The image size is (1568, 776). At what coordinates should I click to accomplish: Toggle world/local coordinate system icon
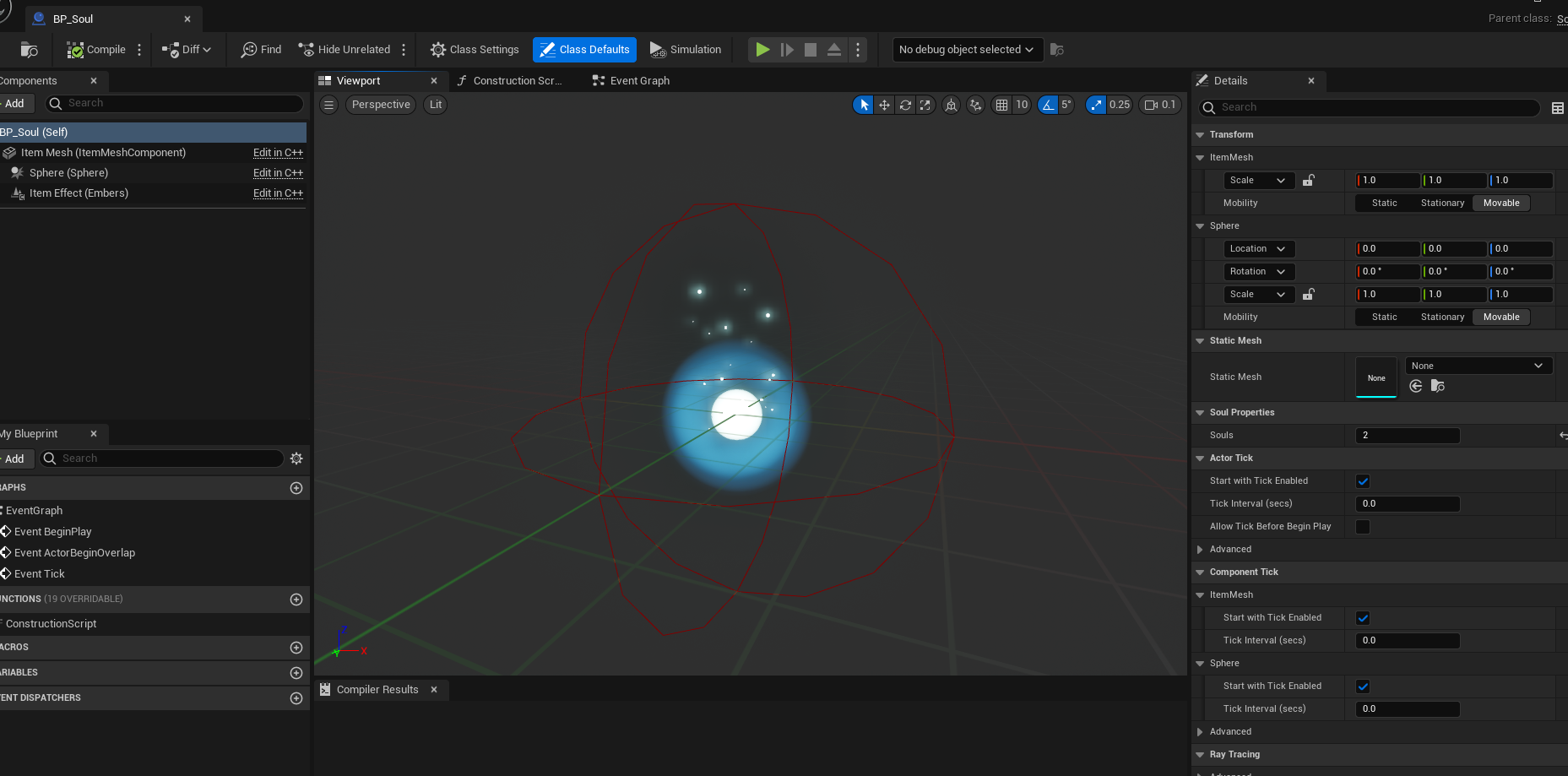pos(952,105)
